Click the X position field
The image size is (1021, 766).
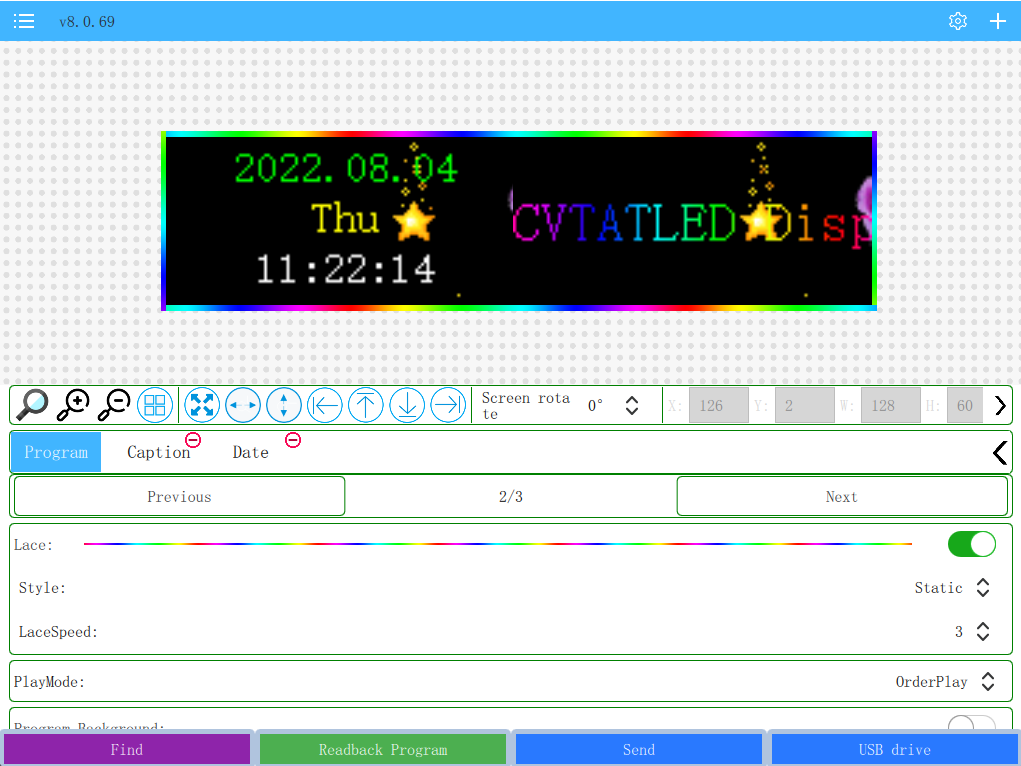719,405
